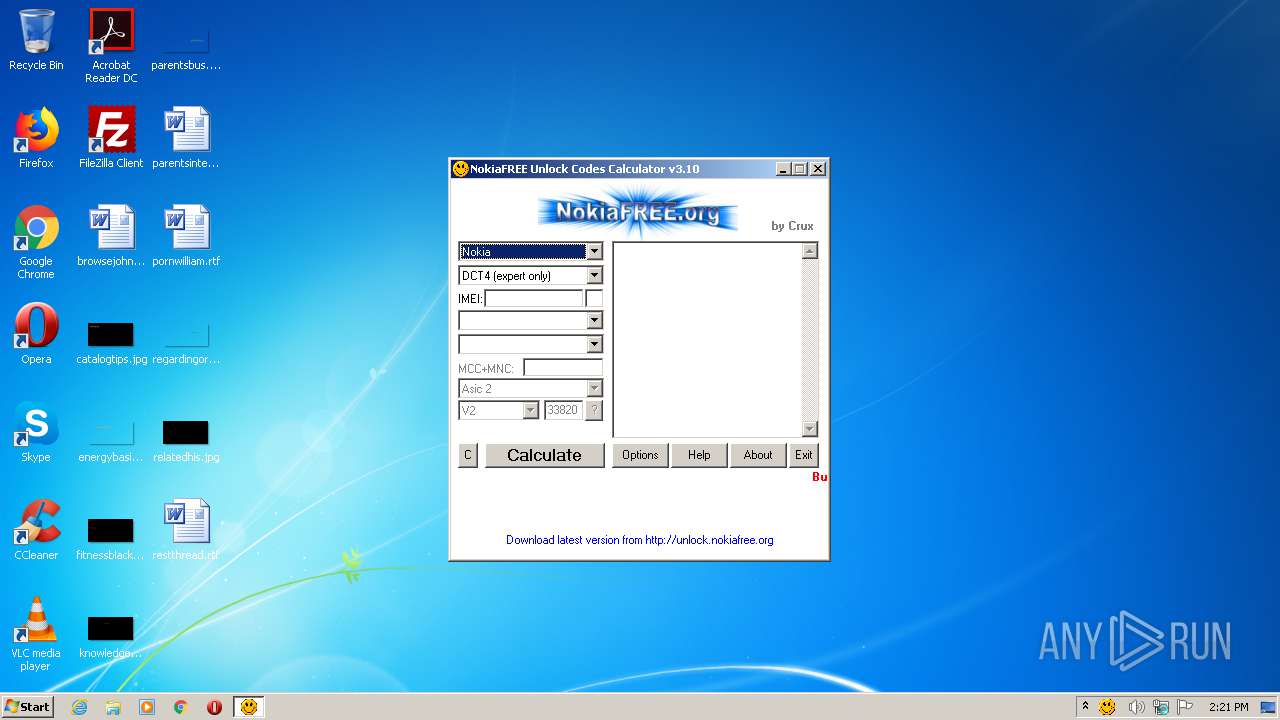Screen dimensions: 1280x720
Task: Open the Options button
Action: click(640, 455)
